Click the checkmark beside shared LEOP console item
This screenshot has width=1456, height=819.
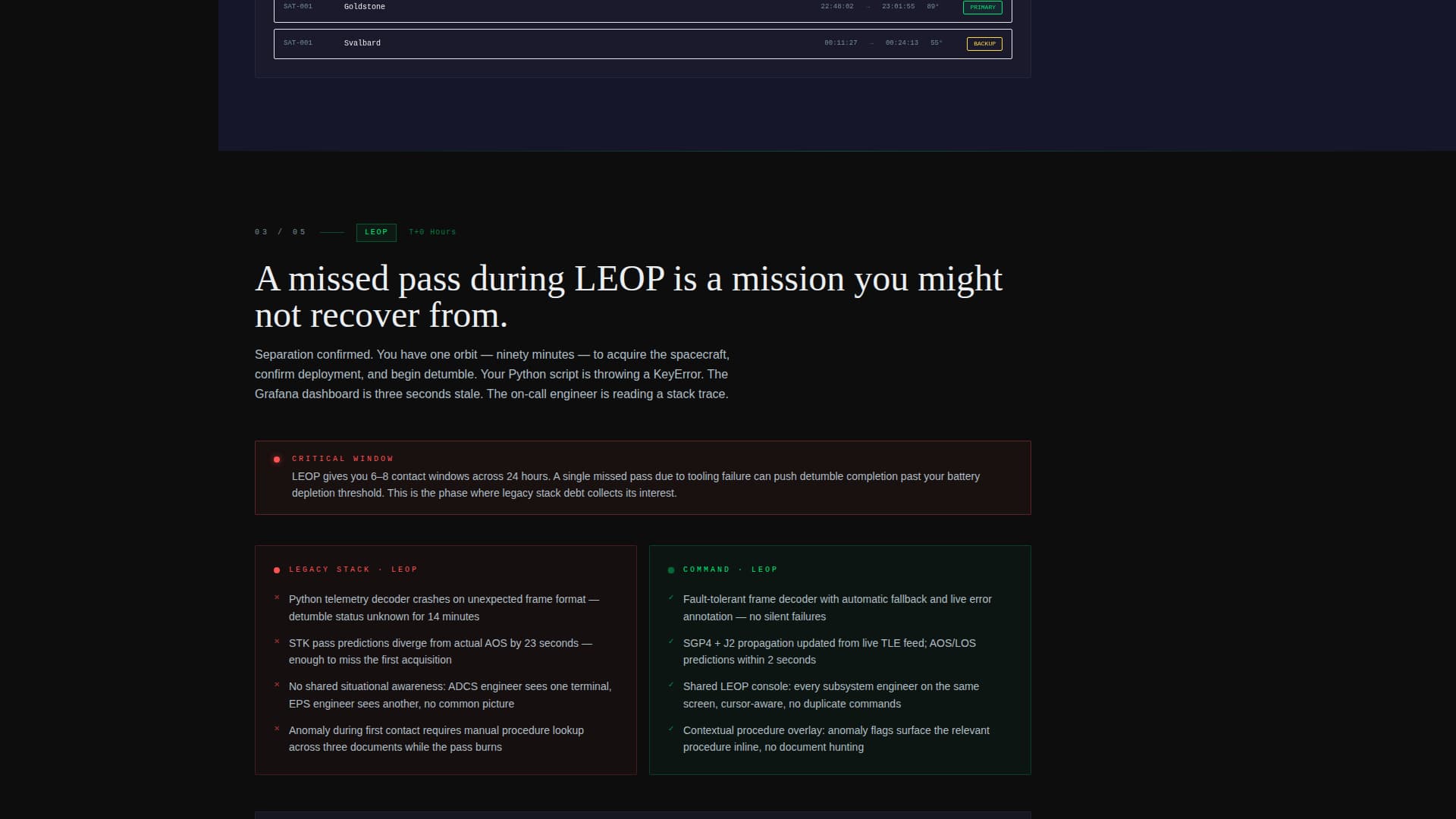(670, 686)
